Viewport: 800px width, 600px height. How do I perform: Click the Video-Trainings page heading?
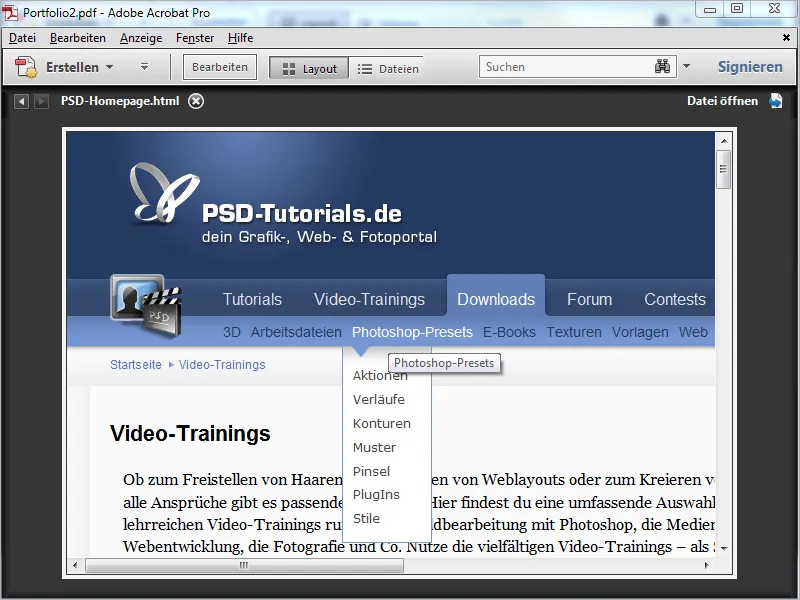click(190, 433)
